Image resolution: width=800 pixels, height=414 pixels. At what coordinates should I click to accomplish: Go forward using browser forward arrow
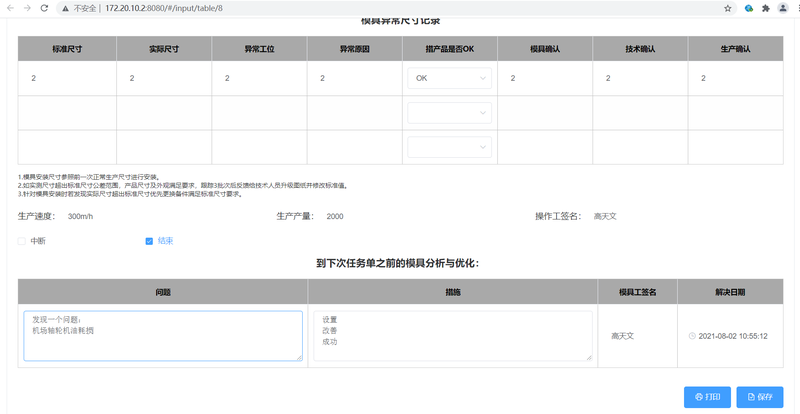coord(27,8)
